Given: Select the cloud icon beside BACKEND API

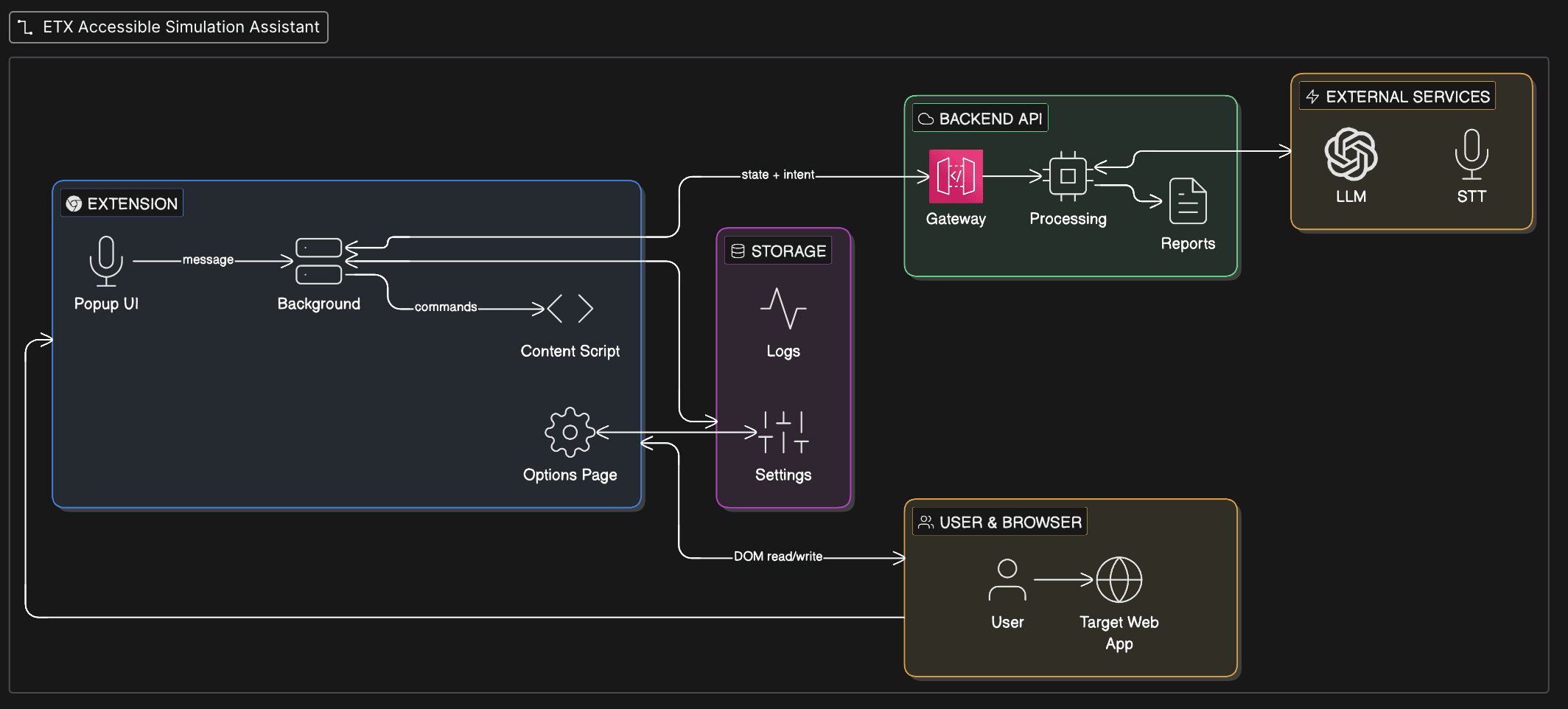Looking at the screenshot, I should (924, 117).
